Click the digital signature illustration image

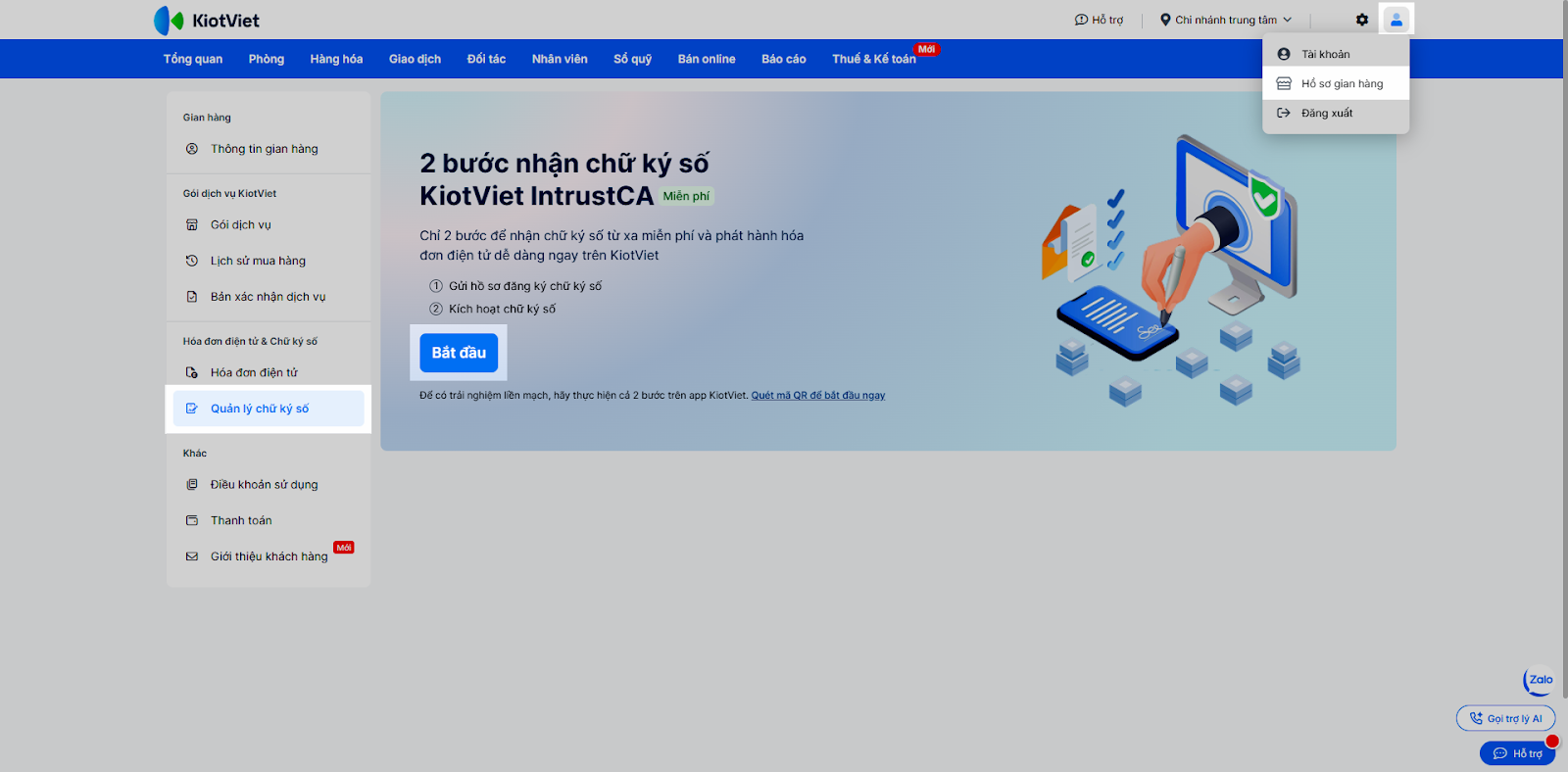1171,270
